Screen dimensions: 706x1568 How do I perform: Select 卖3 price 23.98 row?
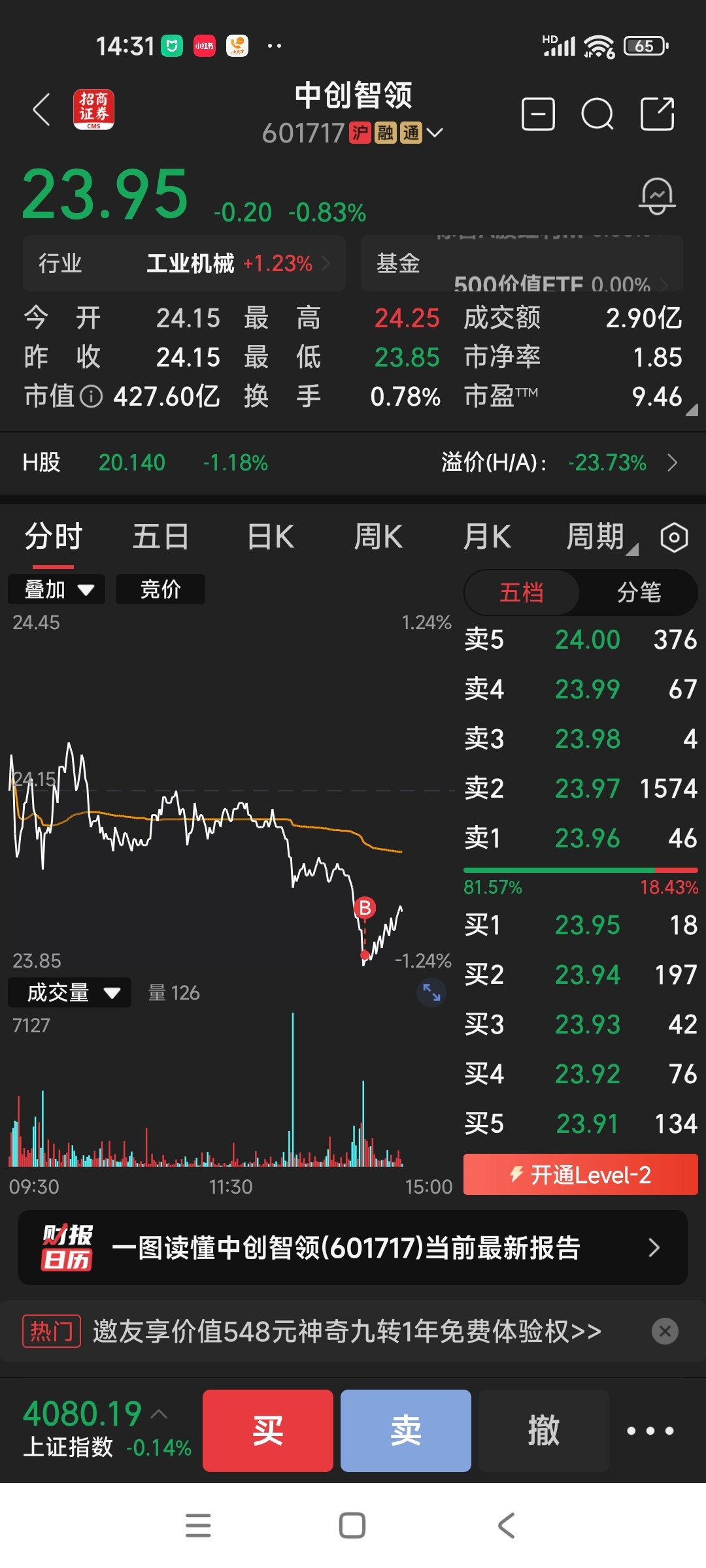(580, 739)
